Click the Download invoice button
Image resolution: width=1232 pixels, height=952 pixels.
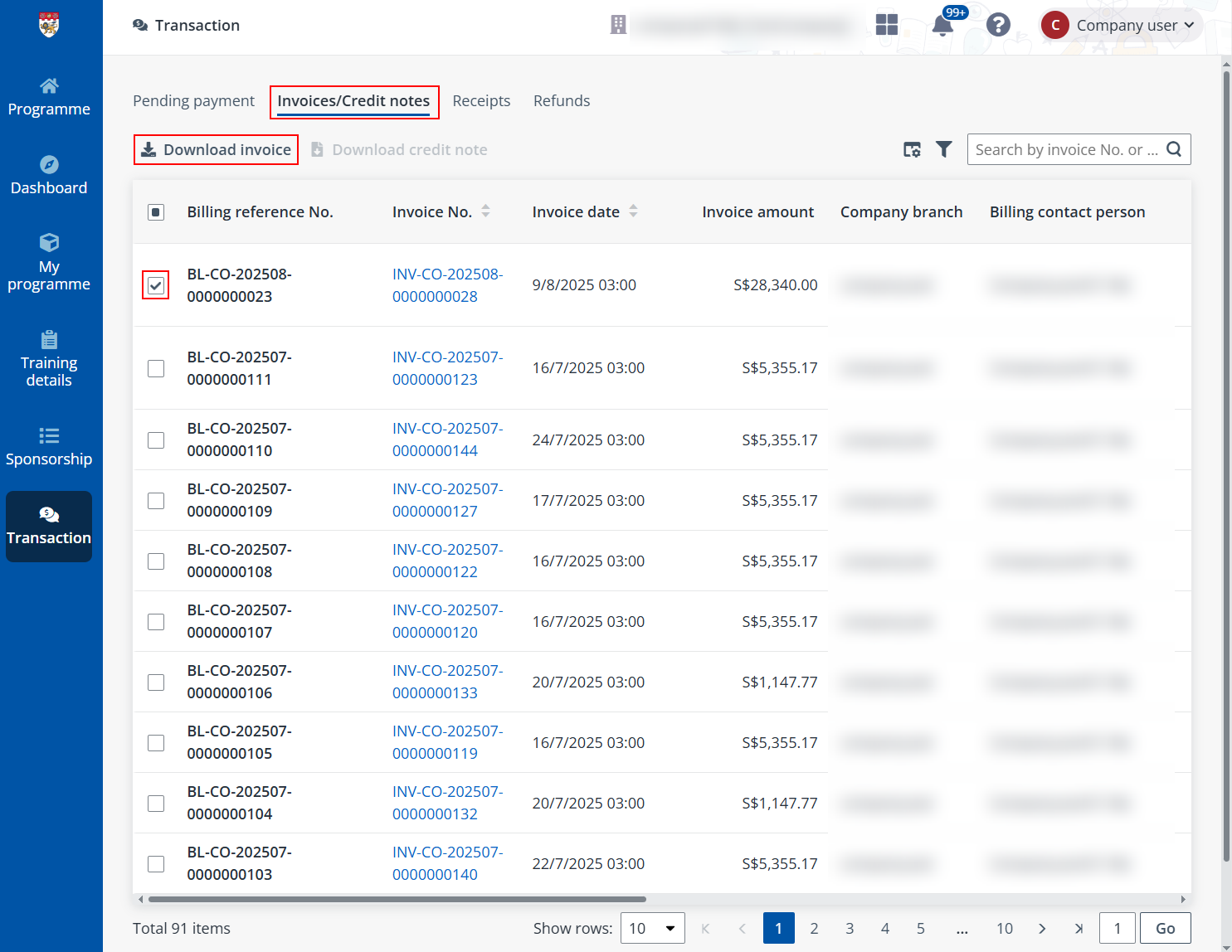216,149
